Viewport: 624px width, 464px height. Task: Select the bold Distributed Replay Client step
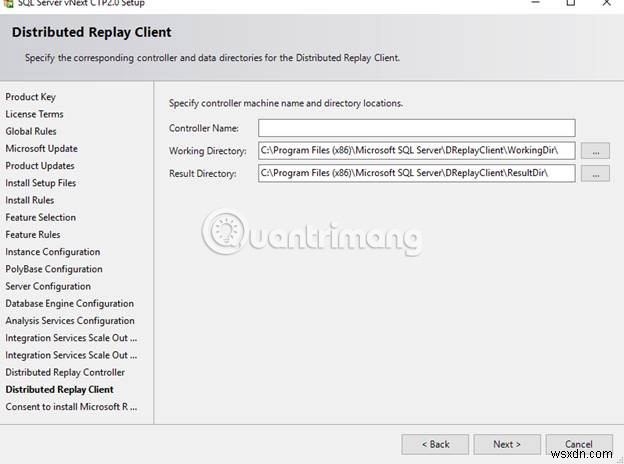coord(59,390)
